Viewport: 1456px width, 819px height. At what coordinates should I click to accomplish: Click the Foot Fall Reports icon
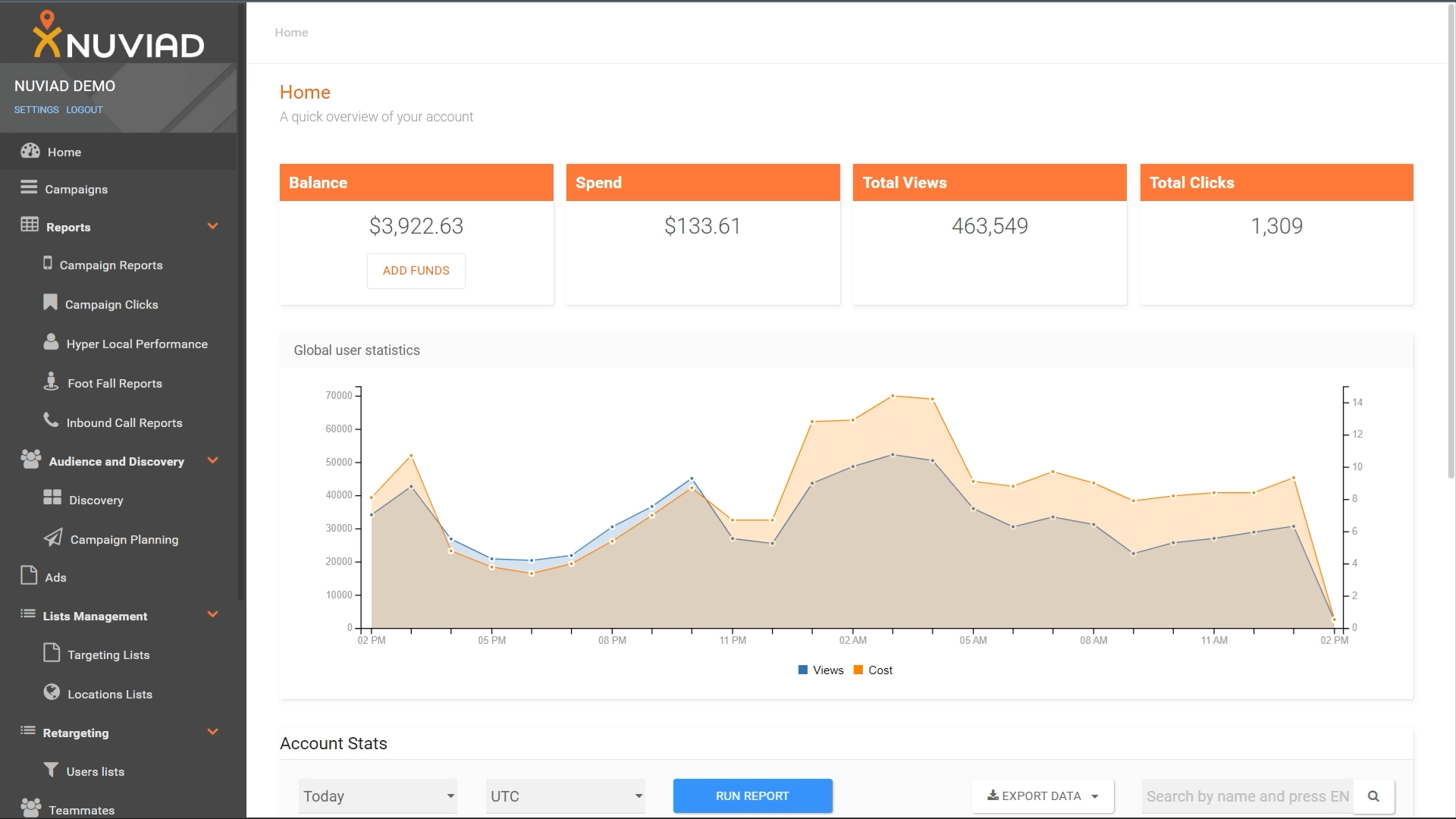[x=51, y=381]
